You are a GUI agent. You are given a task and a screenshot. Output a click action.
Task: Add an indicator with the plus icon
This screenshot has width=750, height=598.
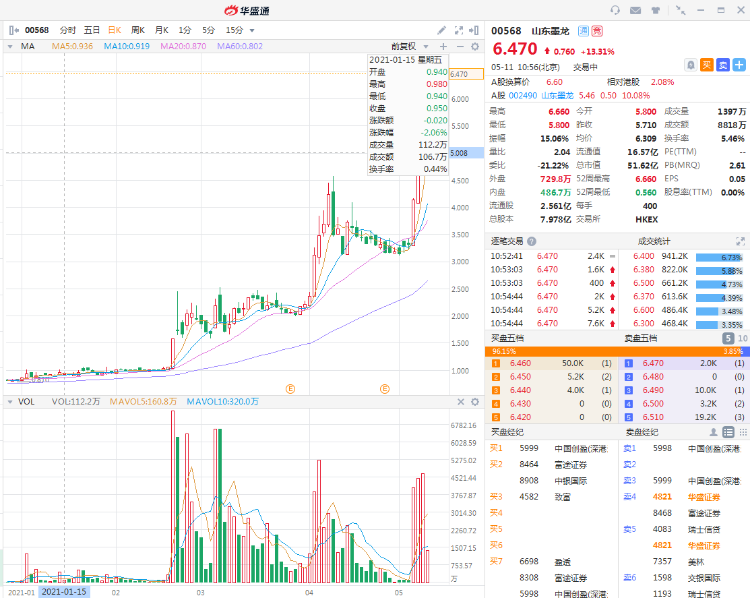pos(443,46)
